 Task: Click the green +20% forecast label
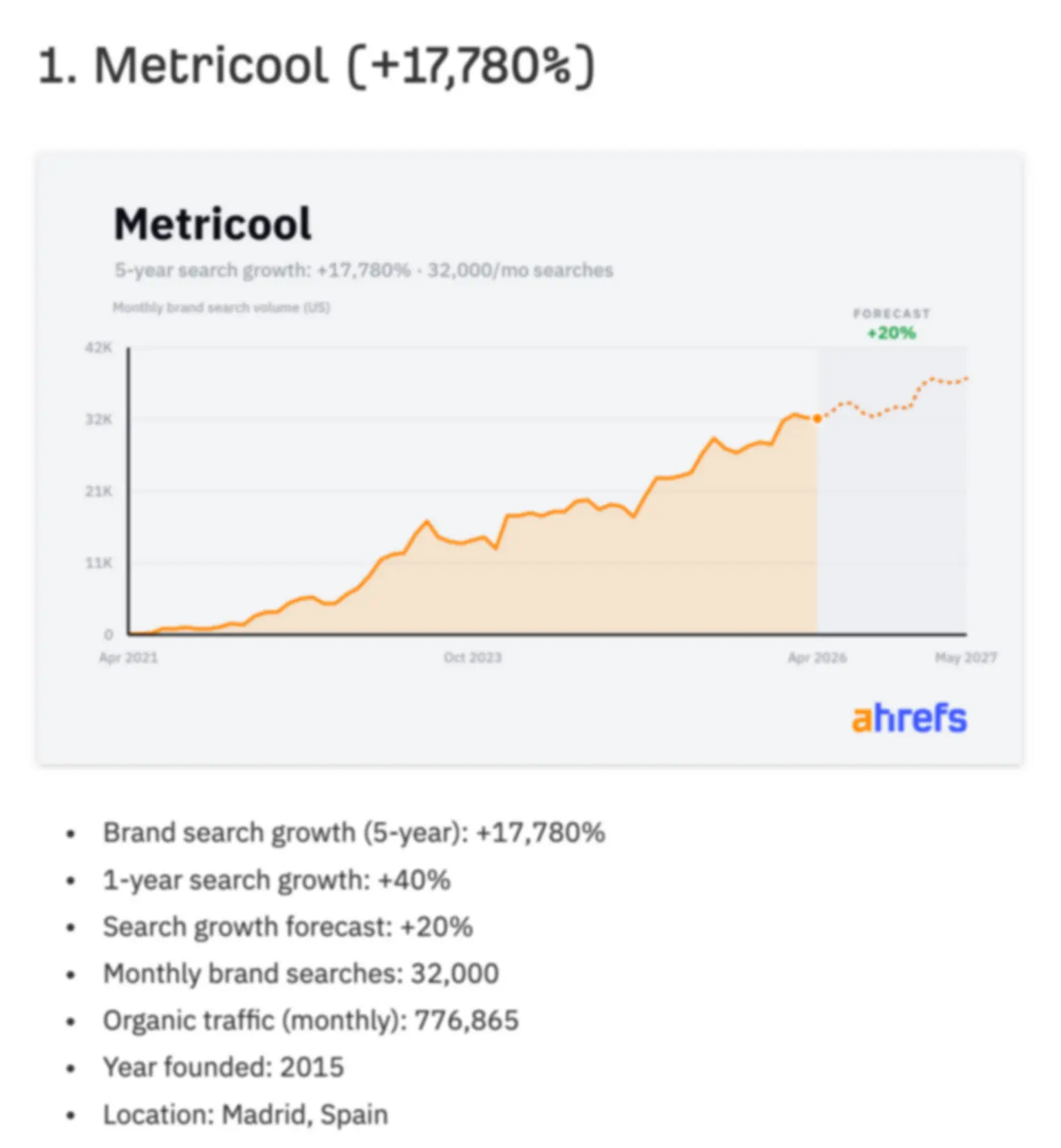[x=891, y=333]
